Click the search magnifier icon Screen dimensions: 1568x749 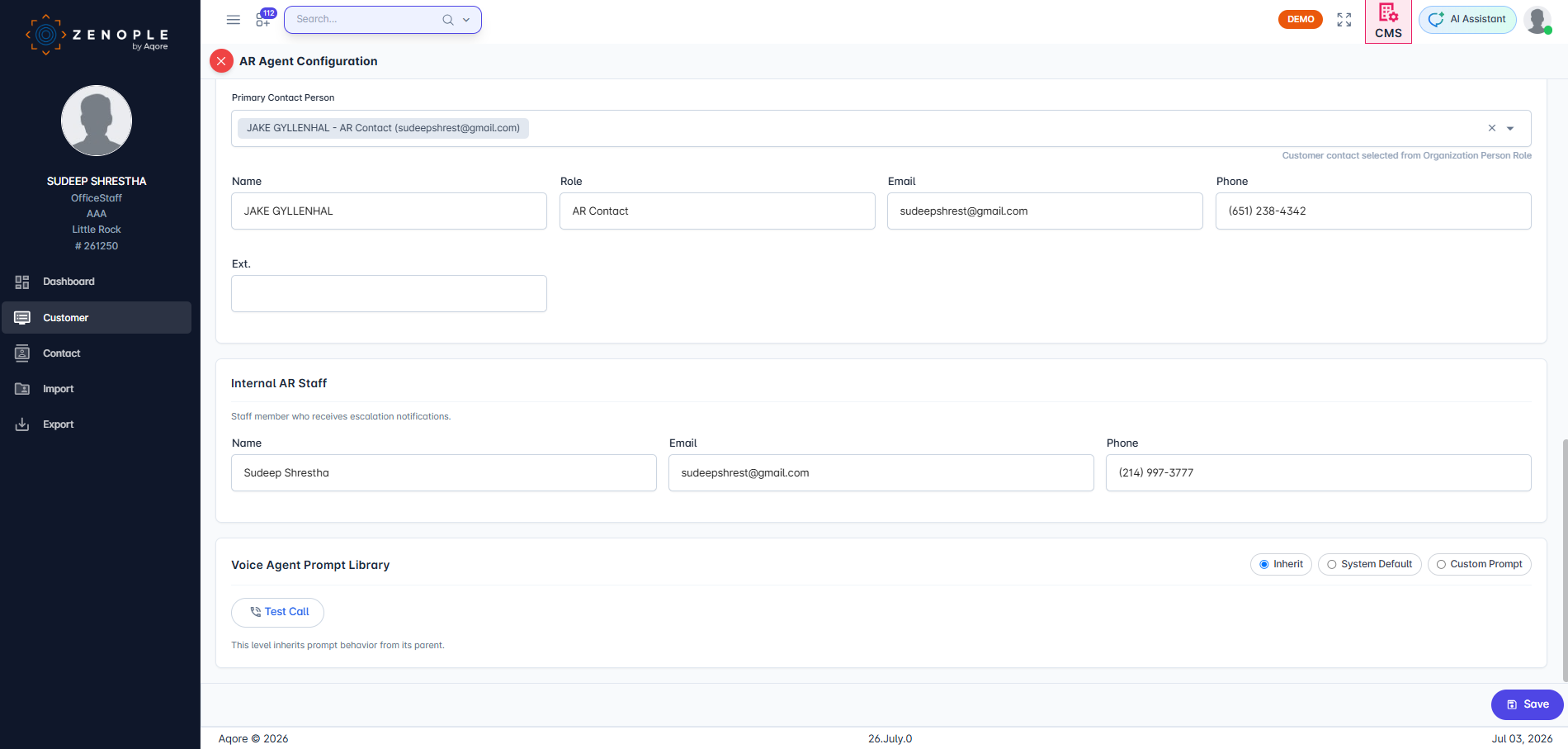click(447, 20)
